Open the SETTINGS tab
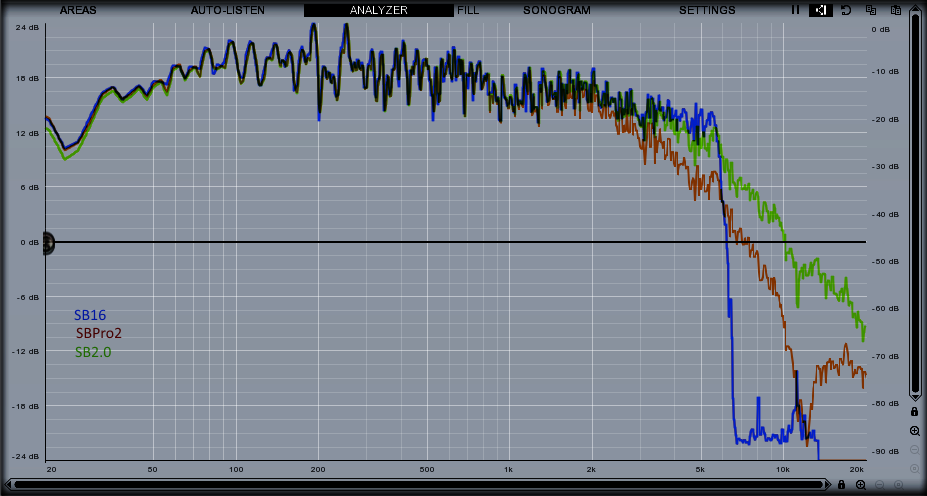927x496 pixels. point(707,10)
